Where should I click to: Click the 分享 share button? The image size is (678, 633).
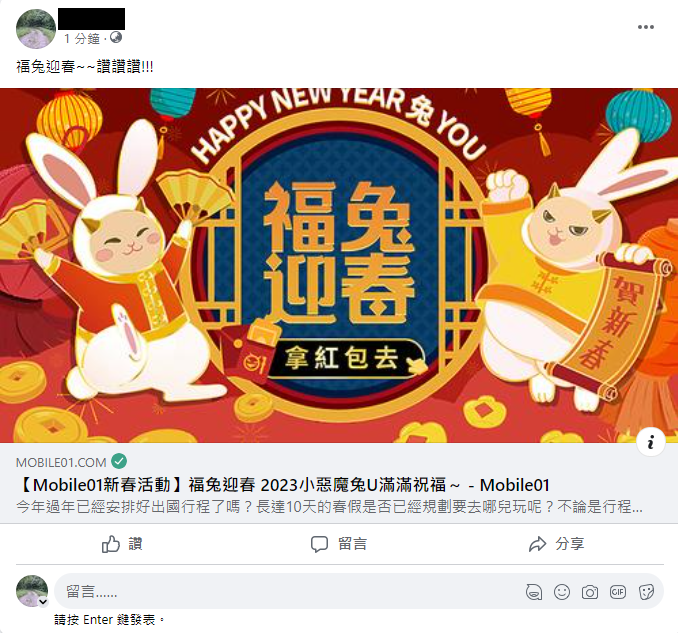[x=556, y=544]
